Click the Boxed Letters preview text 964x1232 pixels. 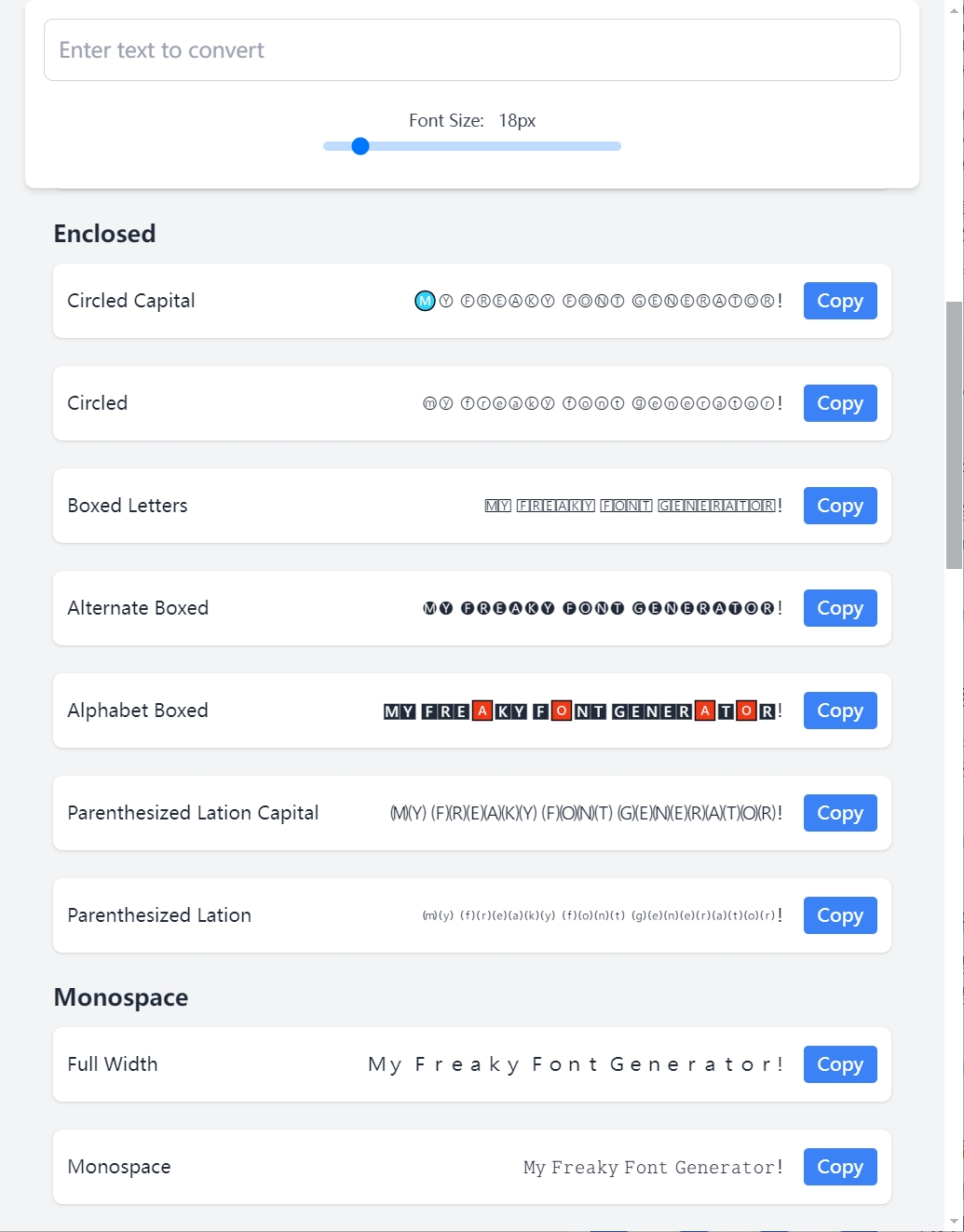click(633, 506)
